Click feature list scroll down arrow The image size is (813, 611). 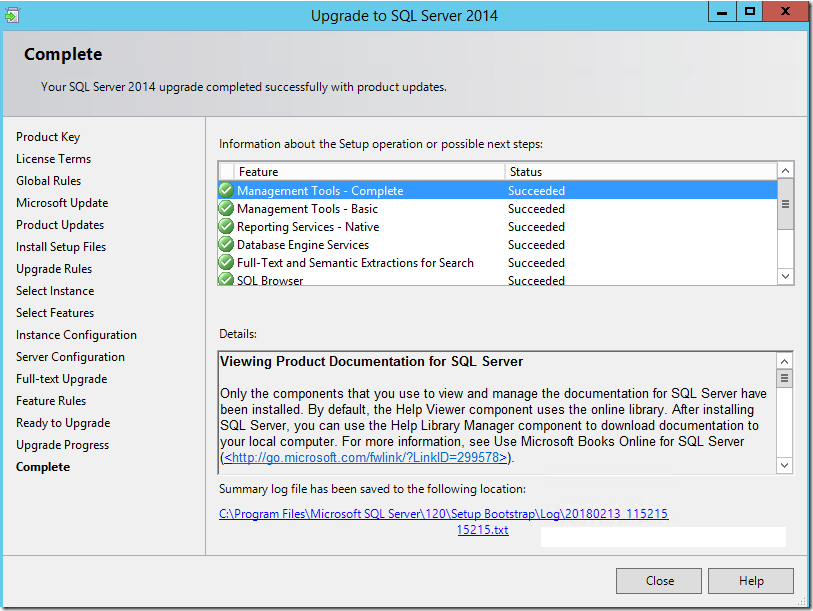click(x=786, y=276)
